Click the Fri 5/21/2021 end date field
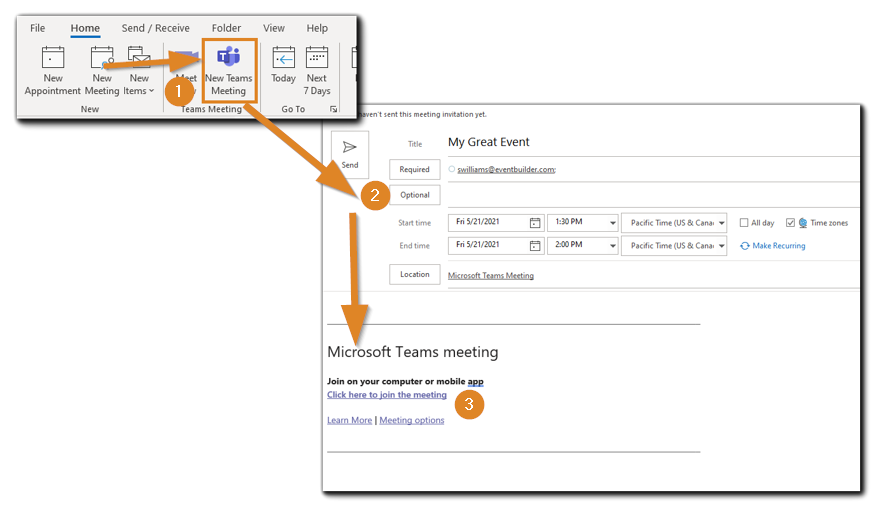Viewport: 884px width, 511px height. (496, 245)
